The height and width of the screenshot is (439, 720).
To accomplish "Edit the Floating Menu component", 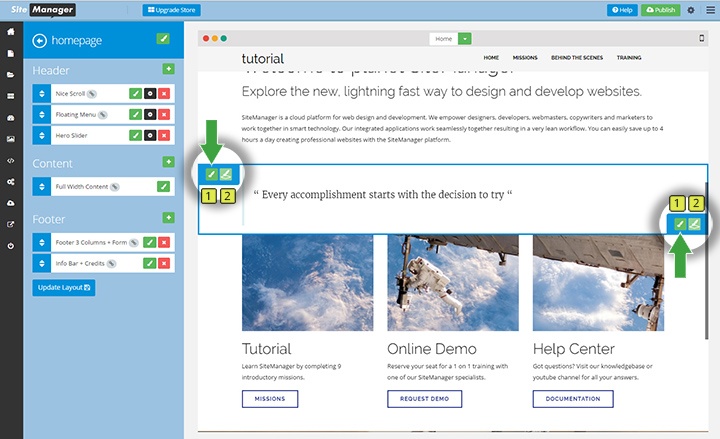I will pyautogui.click(x=135, y=114).
